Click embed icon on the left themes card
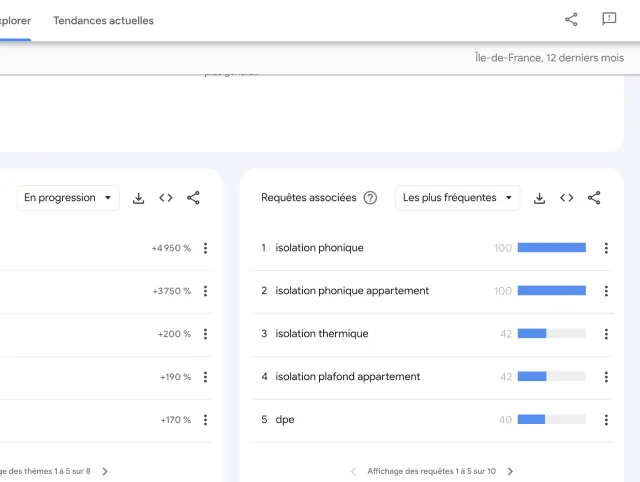The height and width of the screenshot is (482, 640). 166,198
